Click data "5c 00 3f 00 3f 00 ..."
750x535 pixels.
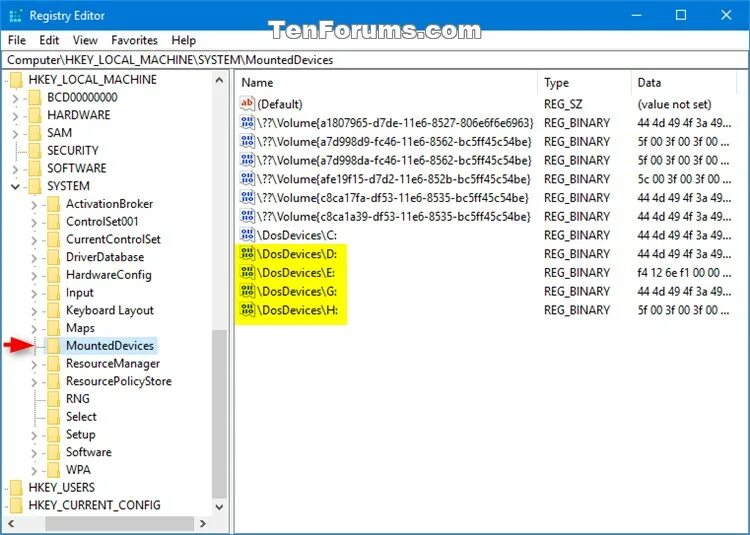pyautogui.click(x=683, y=179)
